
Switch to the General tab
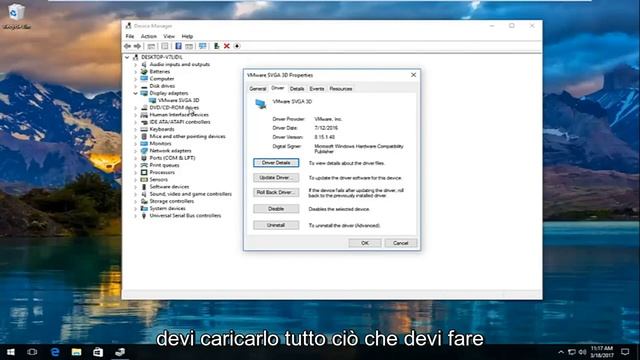(258, 89)
